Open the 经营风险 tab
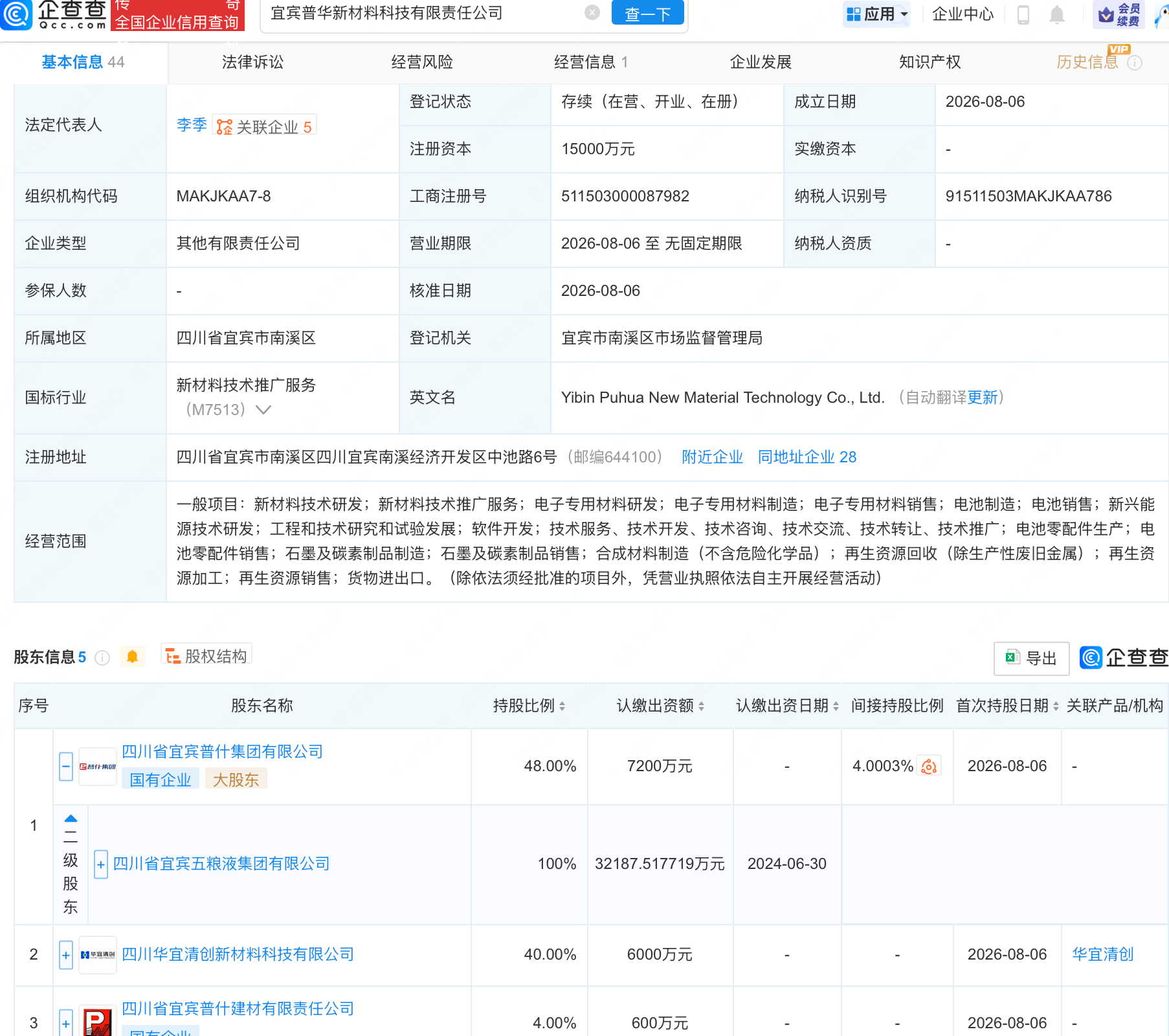This screenshot has height=1036, width=1169. click(x=422, y=62)
